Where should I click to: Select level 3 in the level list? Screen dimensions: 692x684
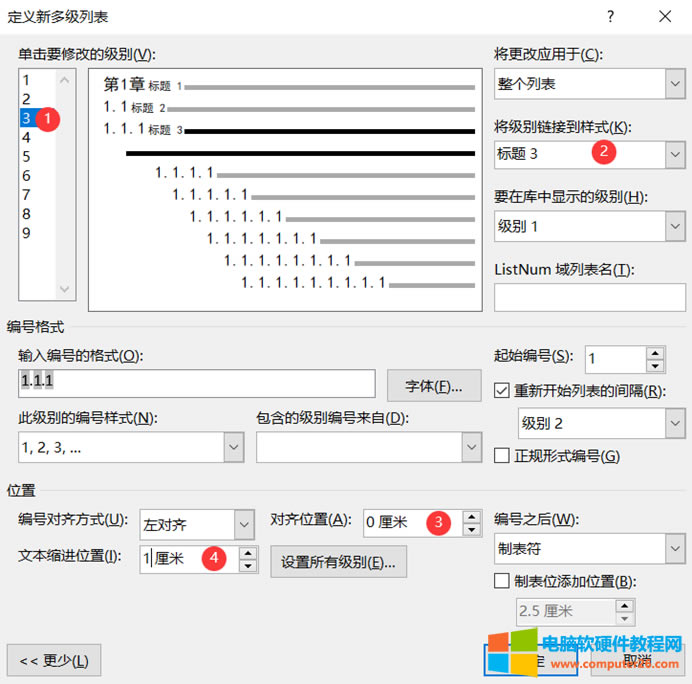37,118
